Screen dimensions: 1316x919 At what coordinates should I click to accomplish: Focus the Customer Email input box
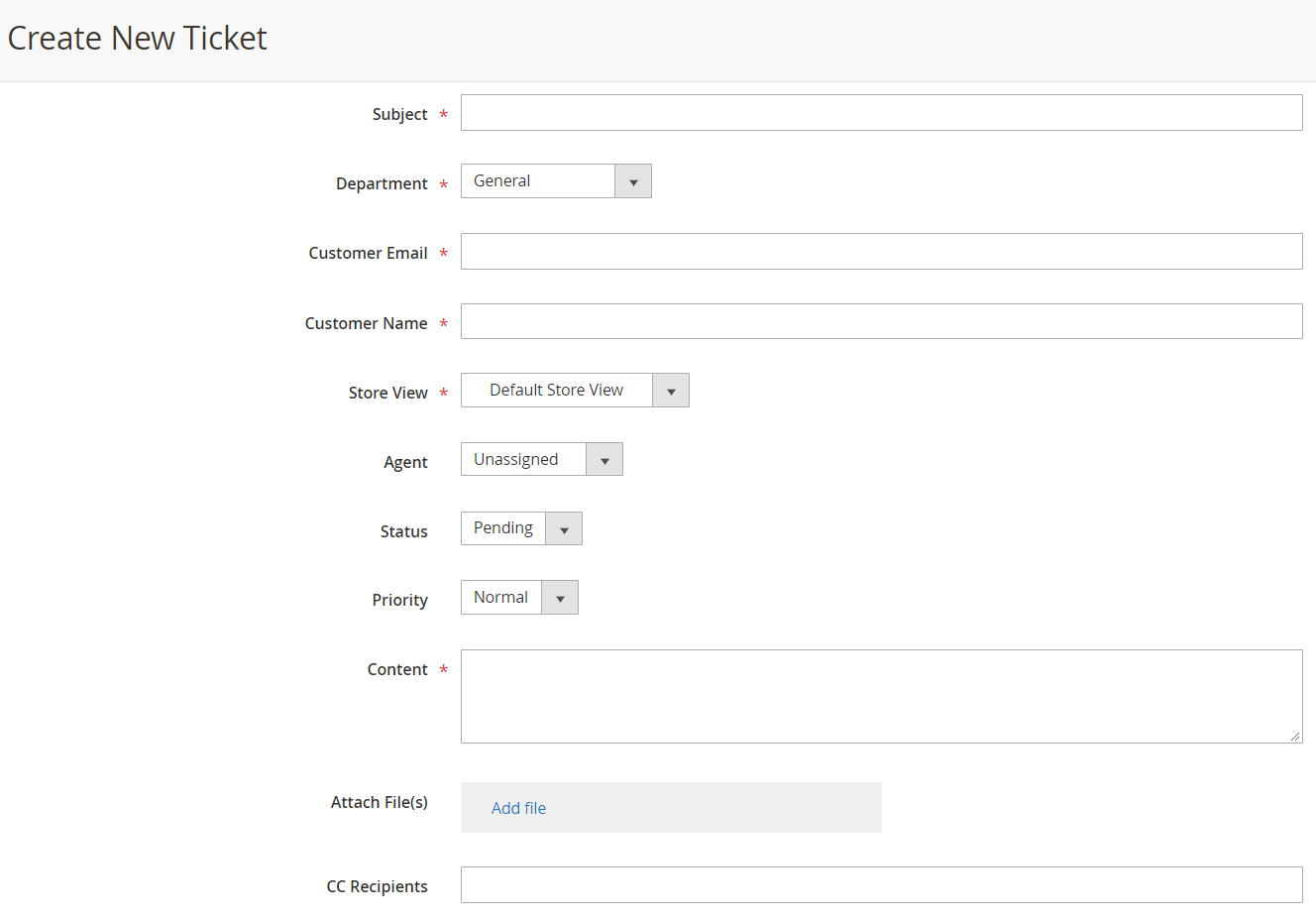(881, 252)
